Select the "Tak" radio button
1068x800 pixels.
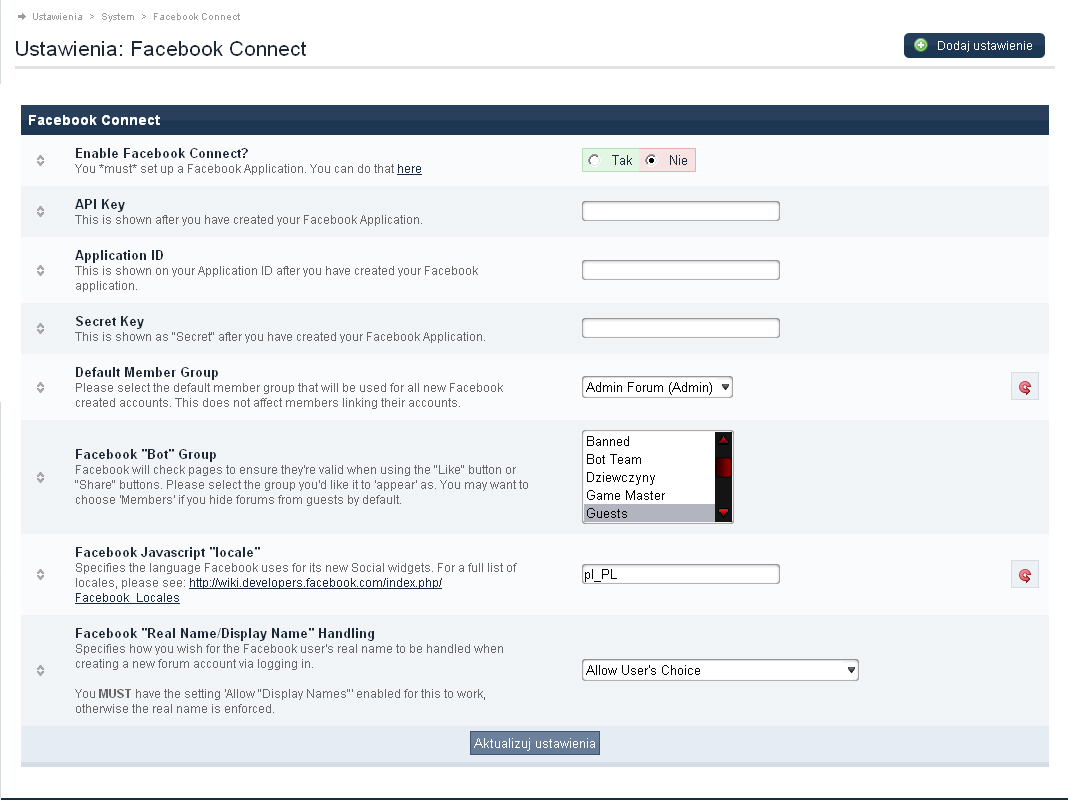[x=595, y=161]
